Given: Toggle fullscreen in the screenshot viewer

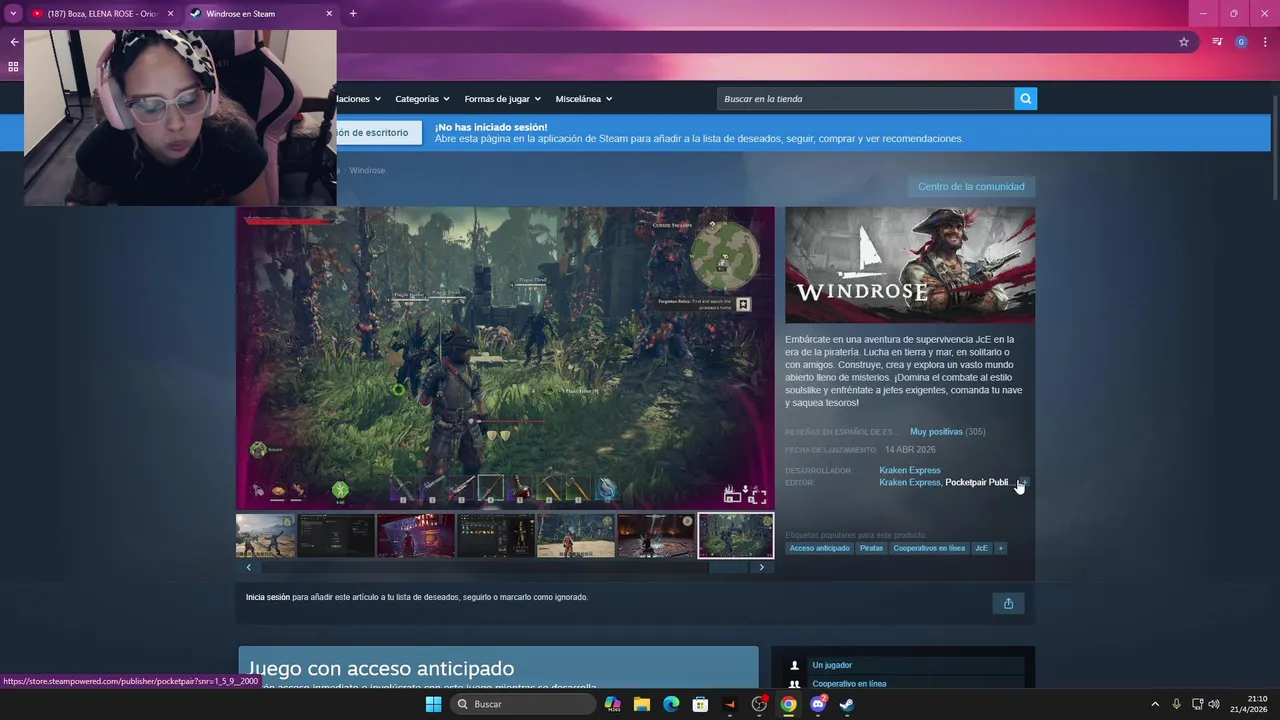Looking at the screenshot, I should click(757, 495).
